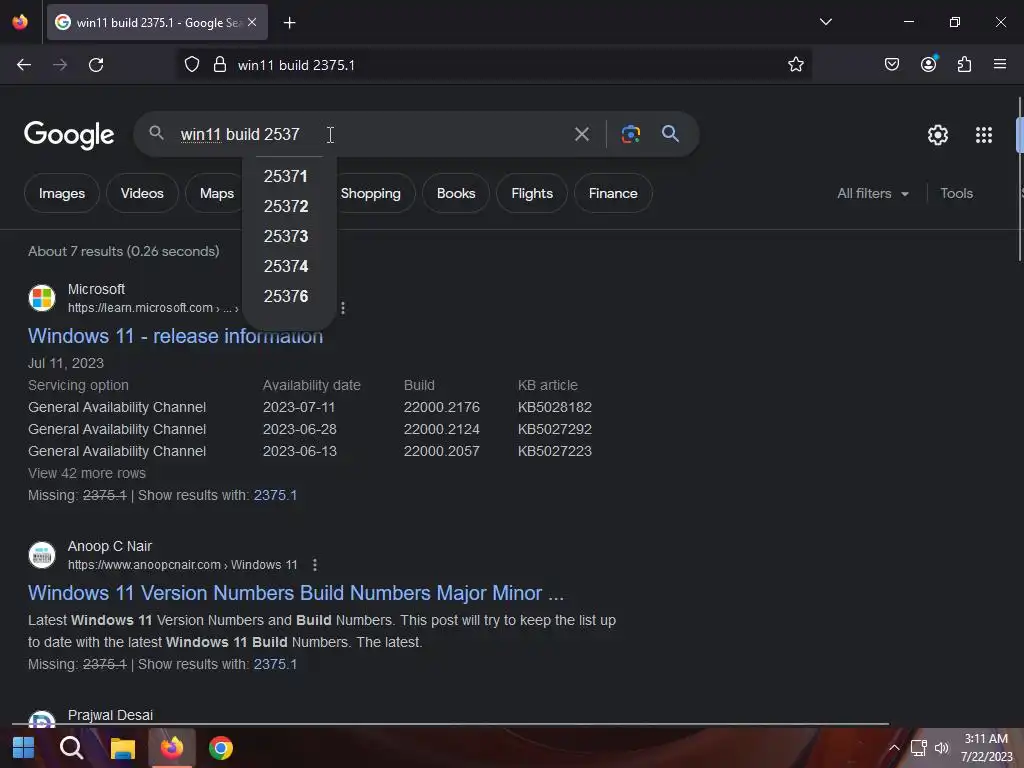Bookmark this page with the star
This screenshot has width=1024, height=768.
coord(795,65)
